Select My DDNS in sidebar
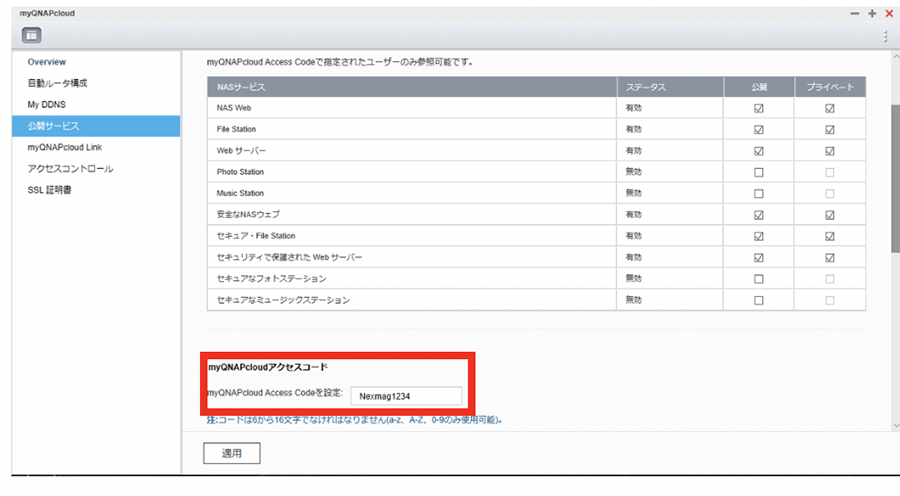 click(x=46, y=104)
